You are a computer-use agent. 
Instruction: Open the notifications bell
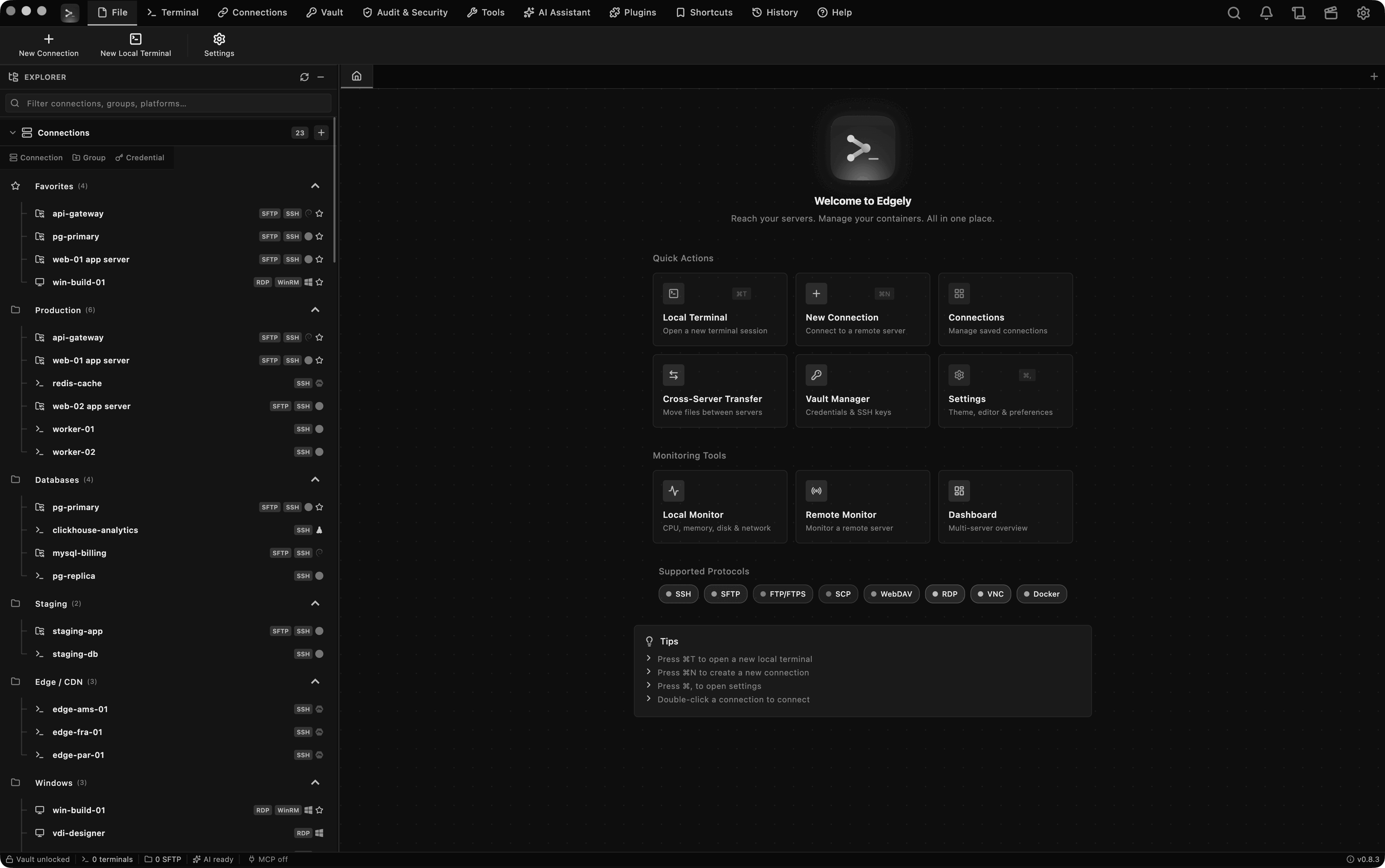pos(1266,13)
